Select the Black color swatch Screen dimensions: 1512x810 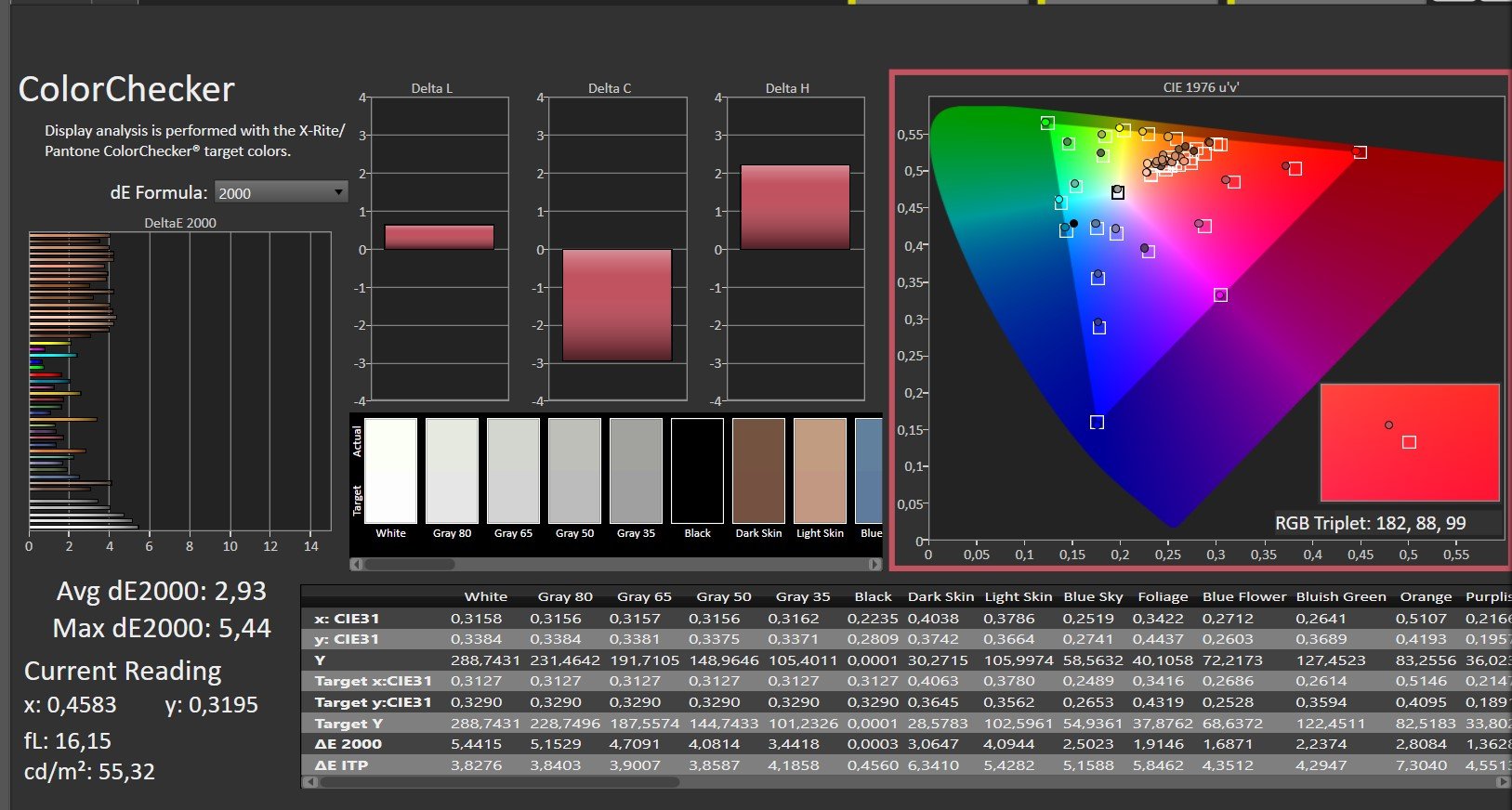697,471
